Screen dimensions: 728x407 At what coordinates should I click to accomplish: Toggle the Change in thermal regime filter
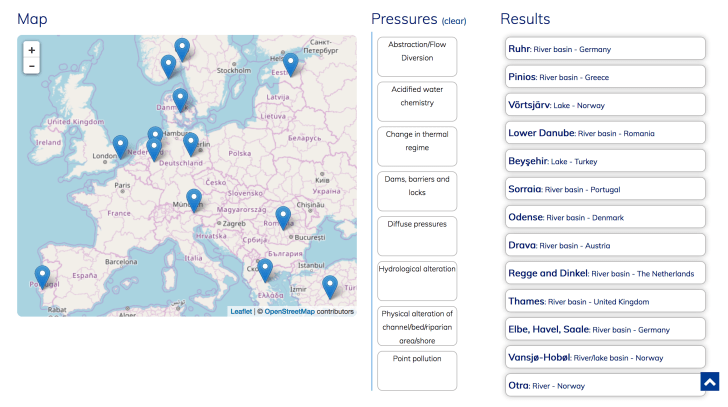coord(417,146)
